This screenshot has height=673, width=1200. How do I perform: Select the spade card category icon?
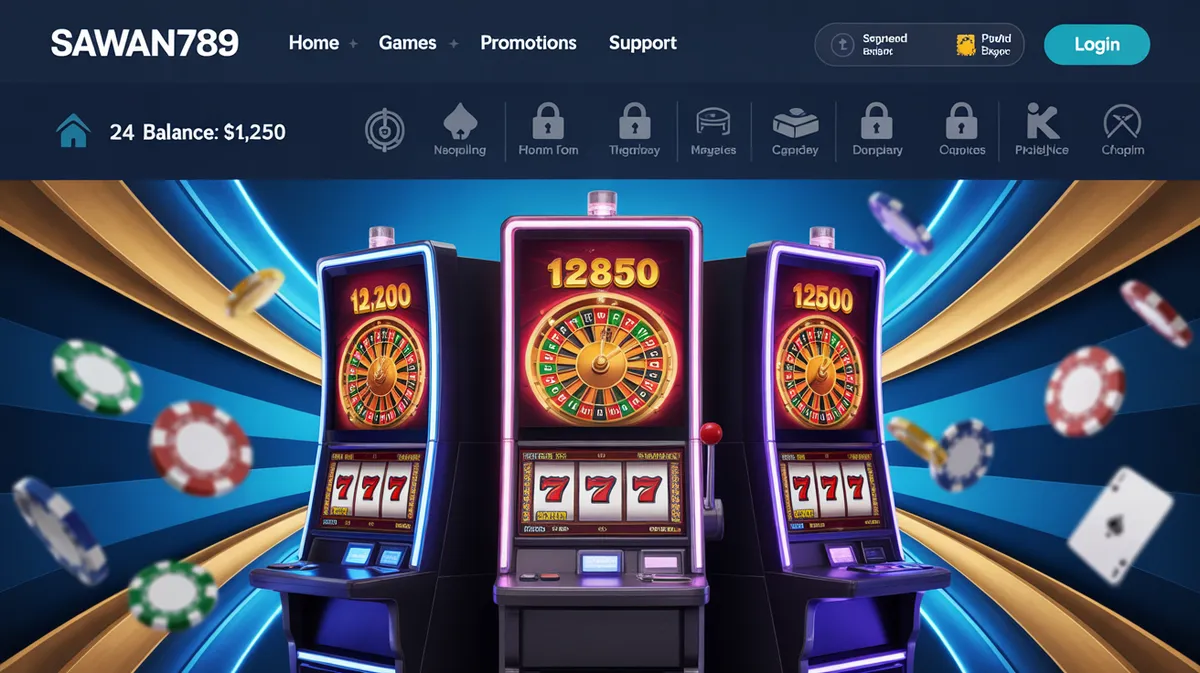(460, 123)
